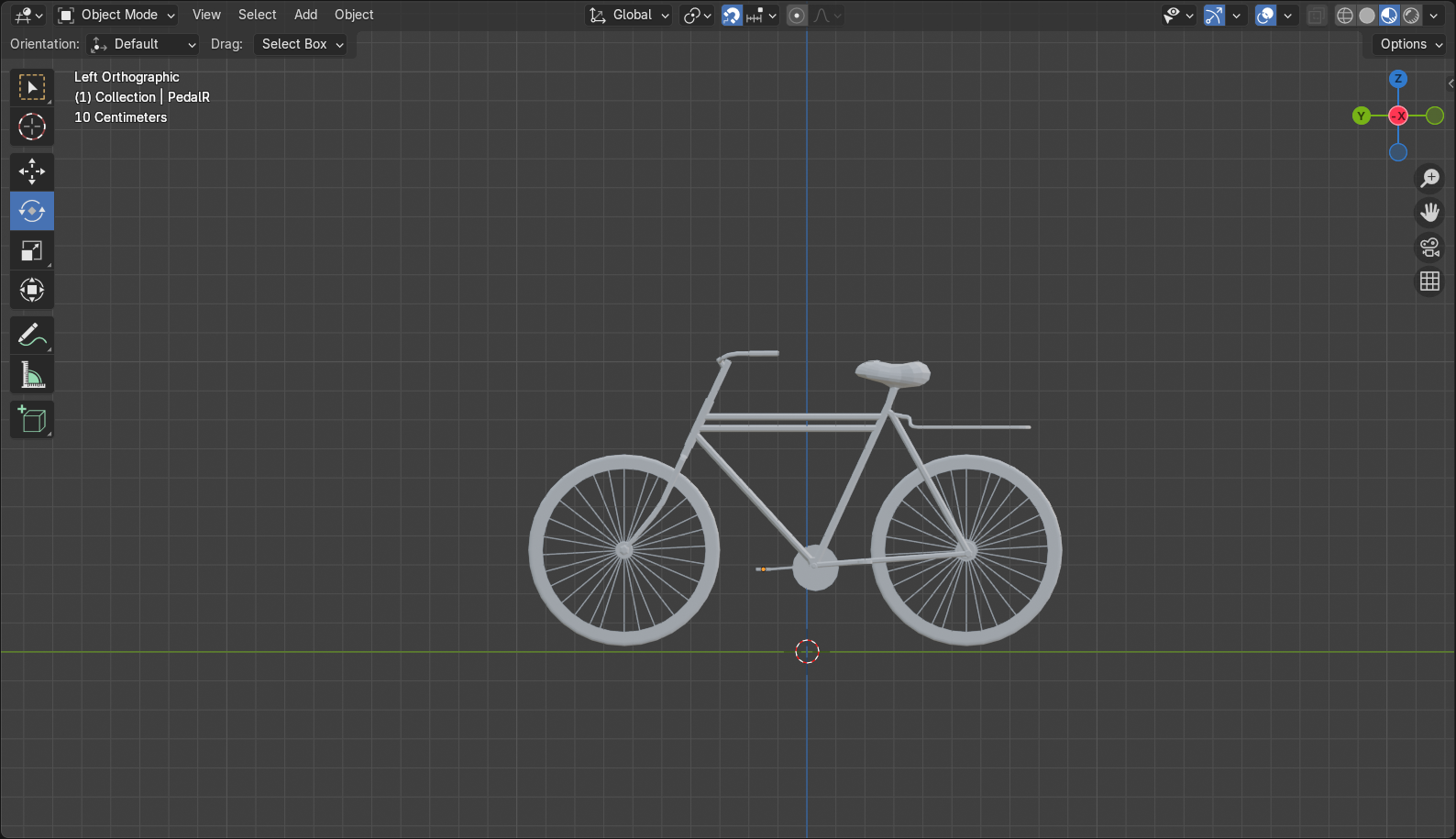This screenshot has width=1456, height=839.
Task: Expand the shading options arrow
Action: (x=1433, y=16)
